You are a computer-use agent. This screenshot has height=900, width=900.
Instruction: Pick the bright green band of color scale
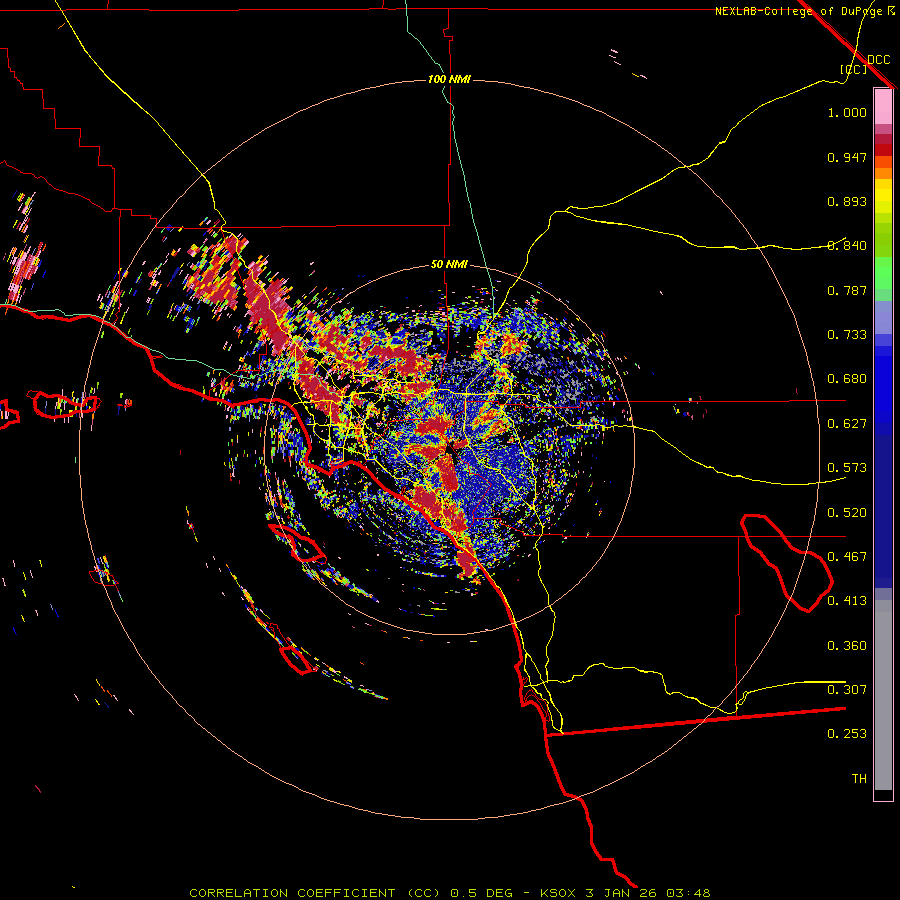(883, 273)
